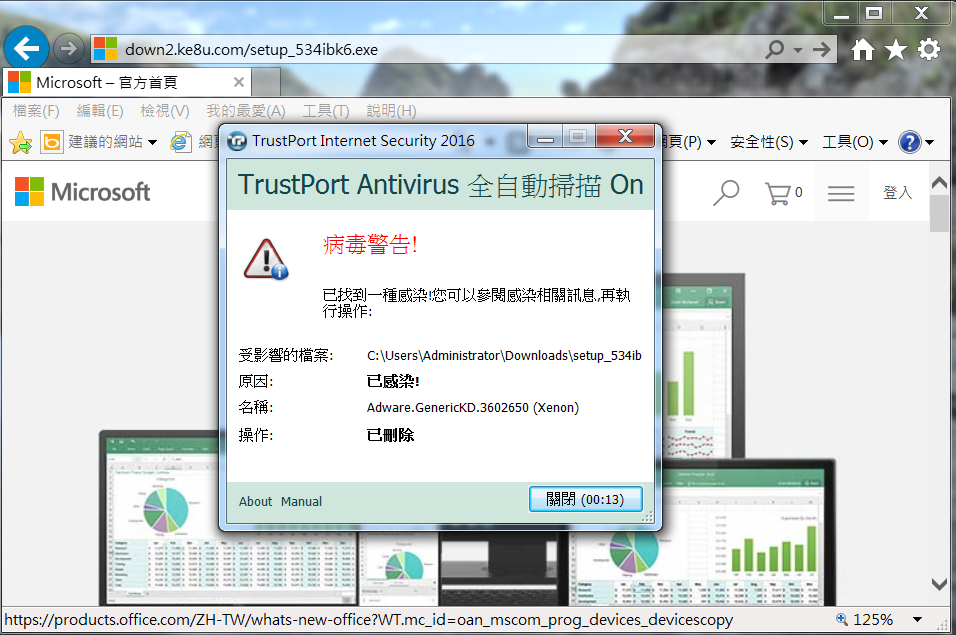The image size is (956, 635).
Task: Open the 檢視(V) menu
Action: tap(165, 111)
